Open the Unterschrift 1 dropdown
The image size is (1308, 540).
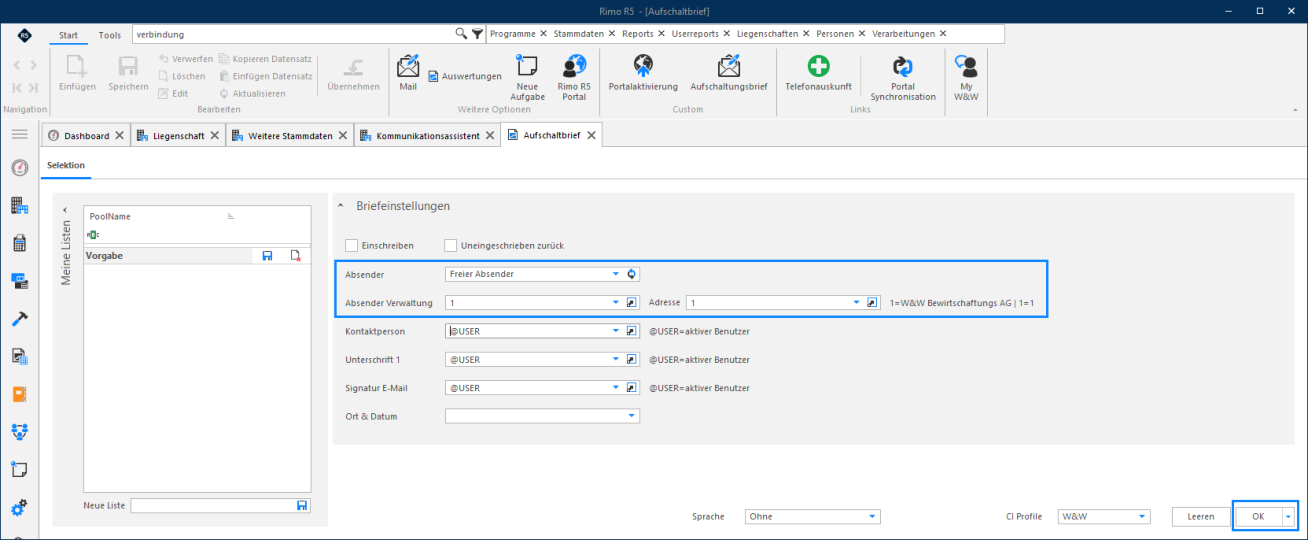point(616,359)
